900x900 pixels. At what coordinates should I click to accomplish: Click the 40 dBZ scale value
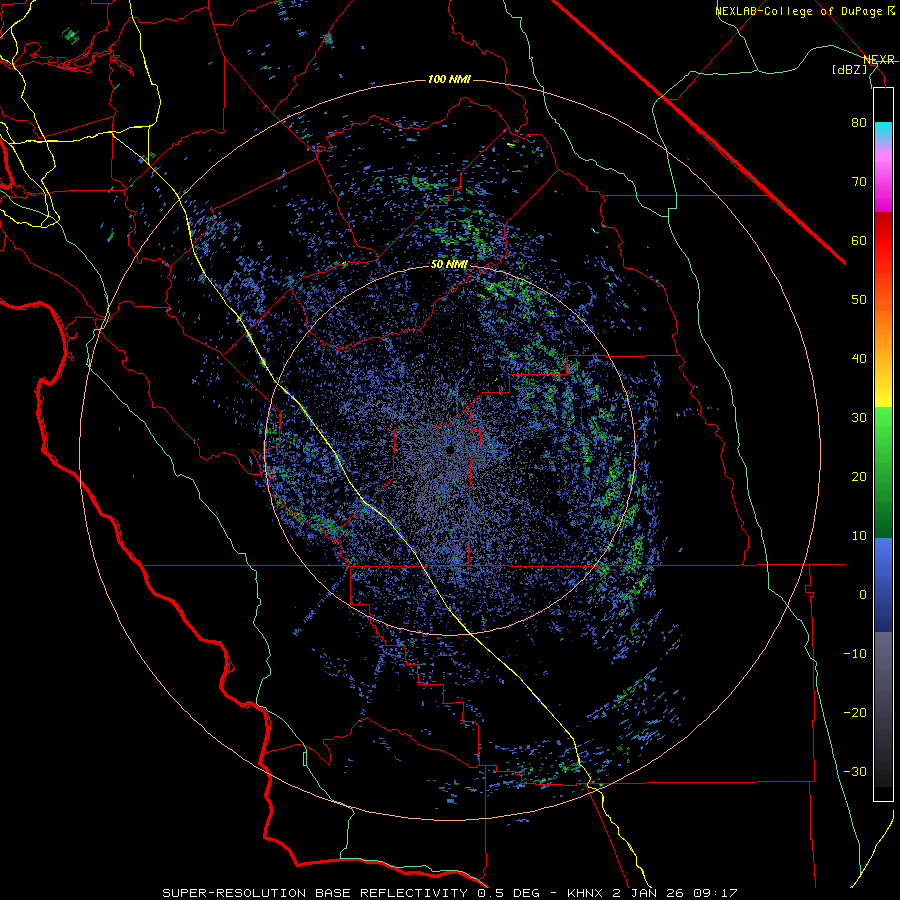pos(859,359)
